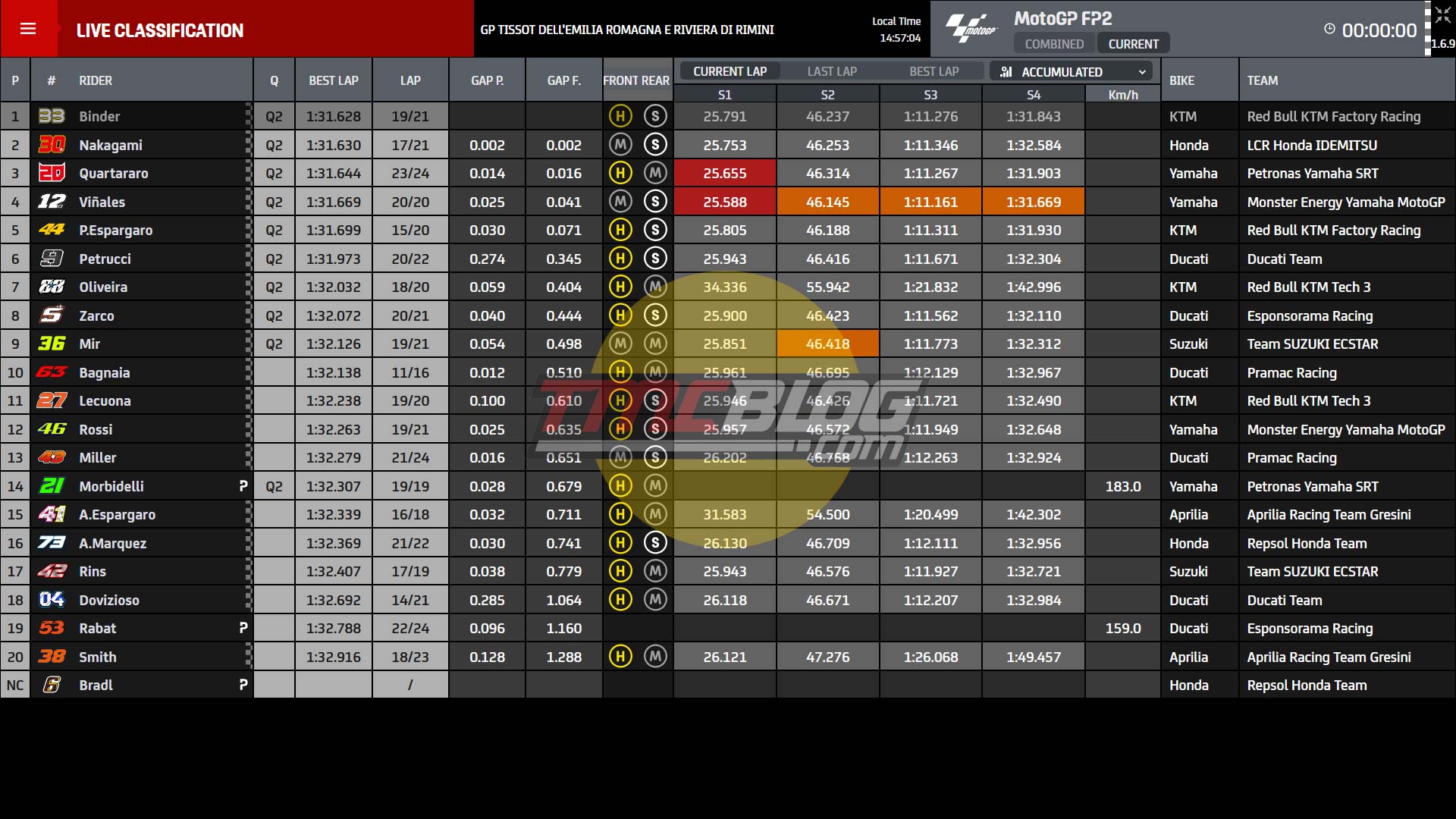The image size is (1456, 819).
Task: Click the Km/h column header
Action: (1123, 95)
